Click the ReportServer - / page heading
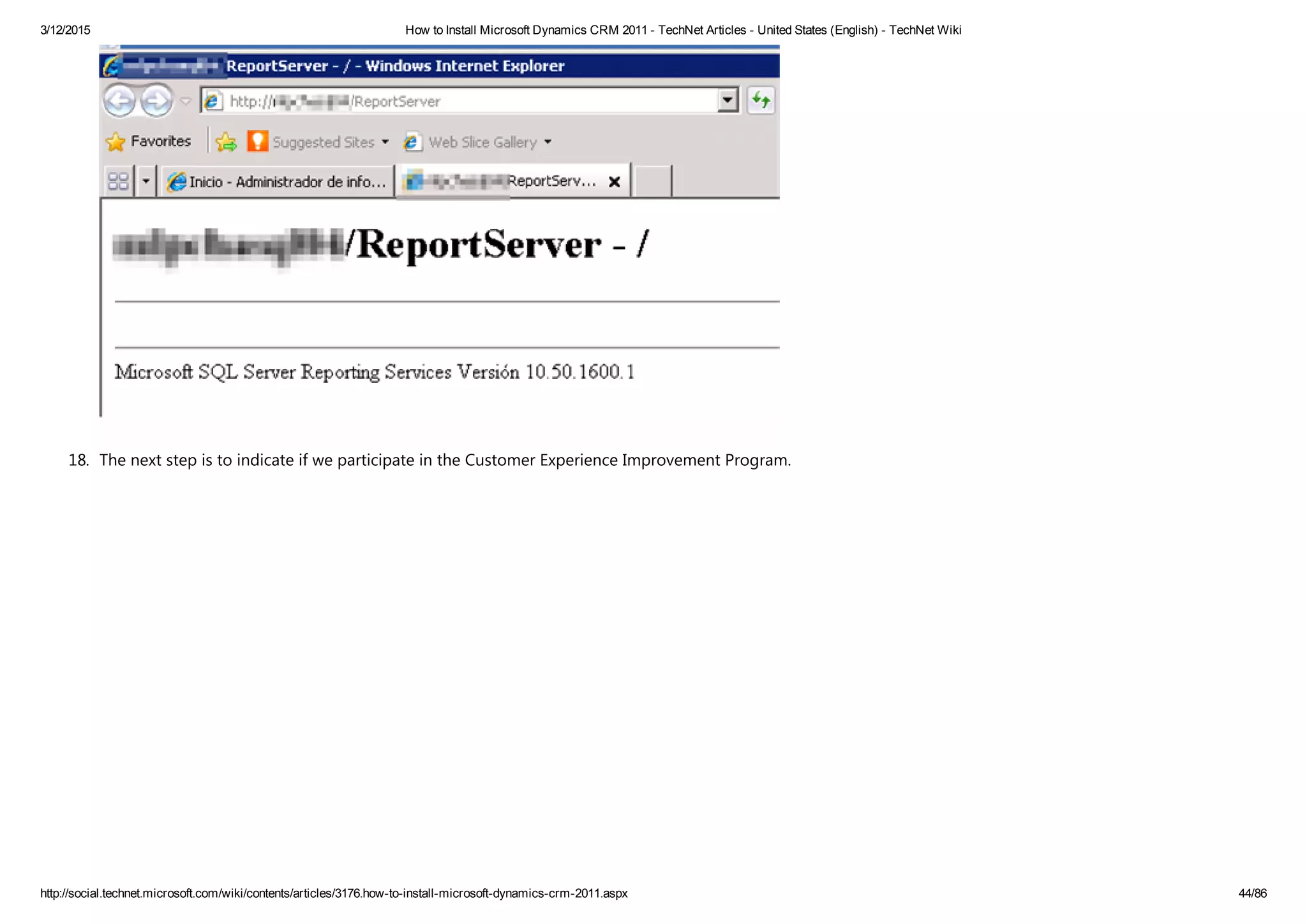This screenshot has height=924, width=1307. coord(380,245)
